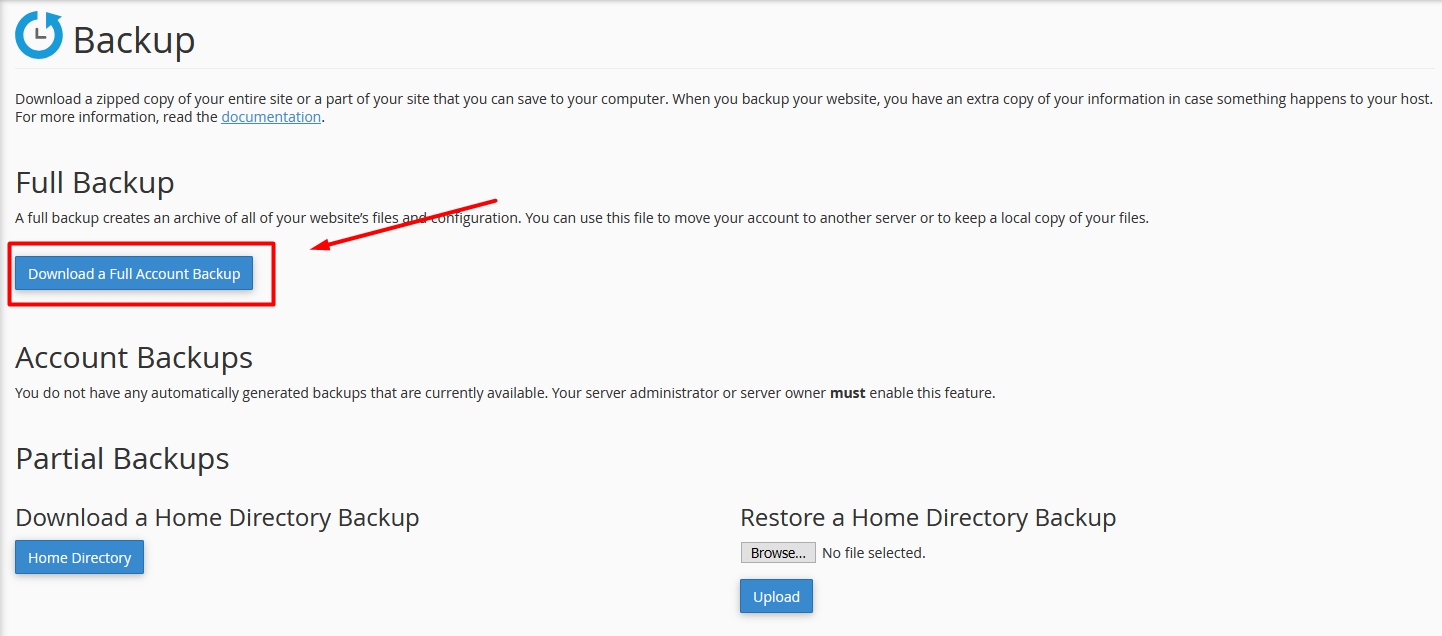Select the Full Backup heading
Screen dimensions: 1442x636
coord(95,183)
